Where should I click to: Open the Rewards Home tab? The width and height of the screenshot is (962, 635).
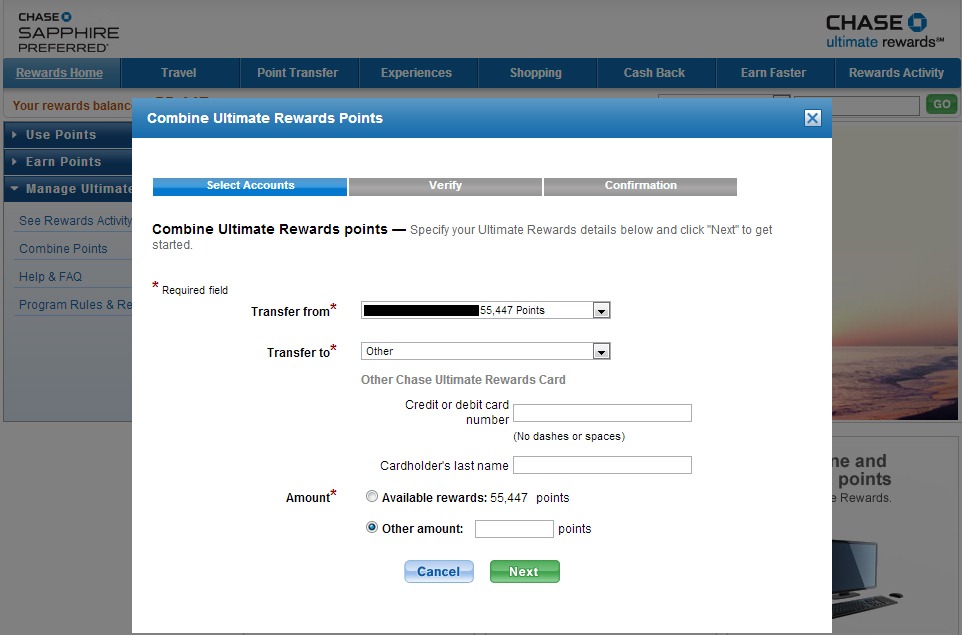[x=60, y=73]
